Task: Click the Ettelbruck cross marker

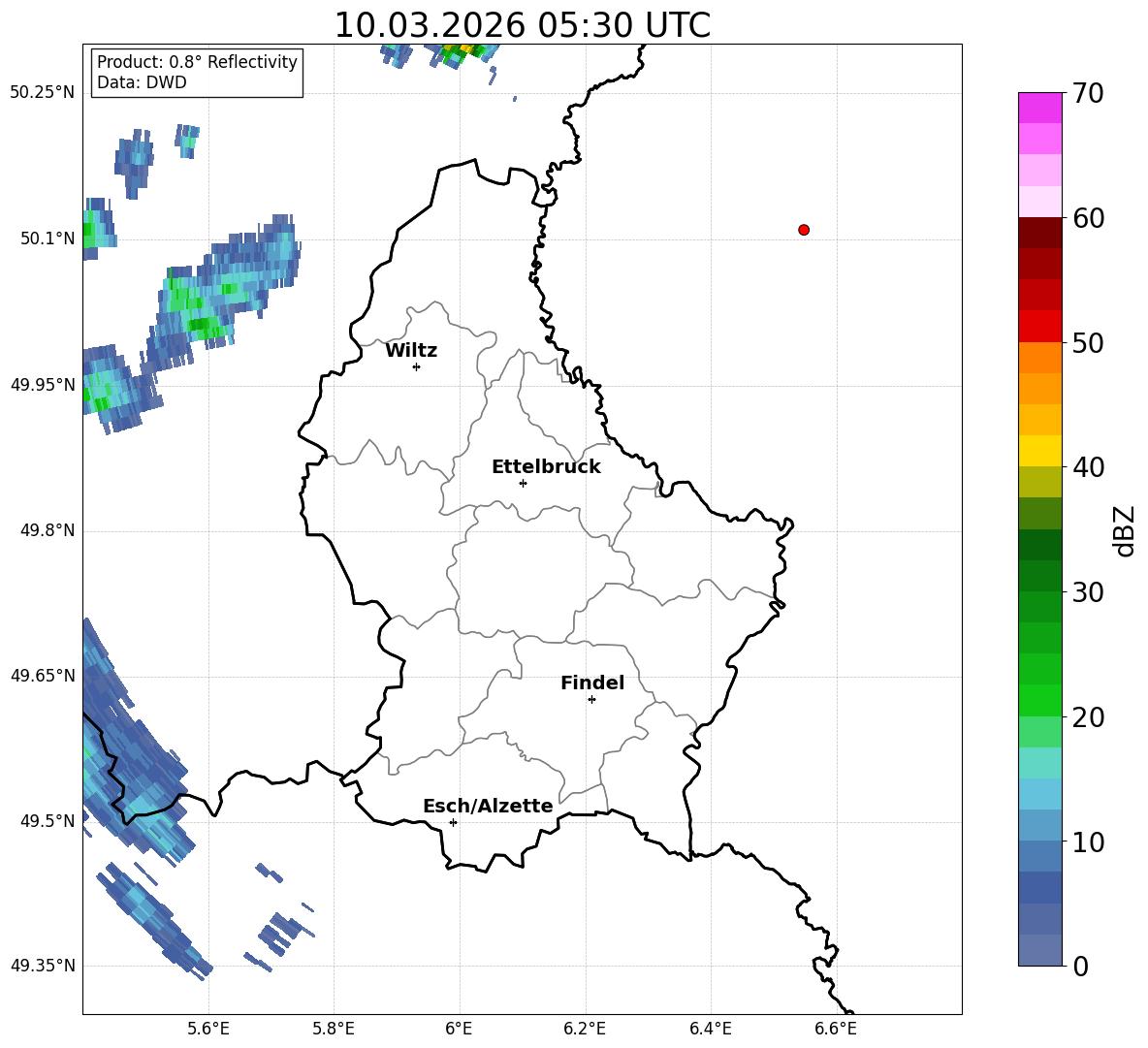Action: coord(523,483)
